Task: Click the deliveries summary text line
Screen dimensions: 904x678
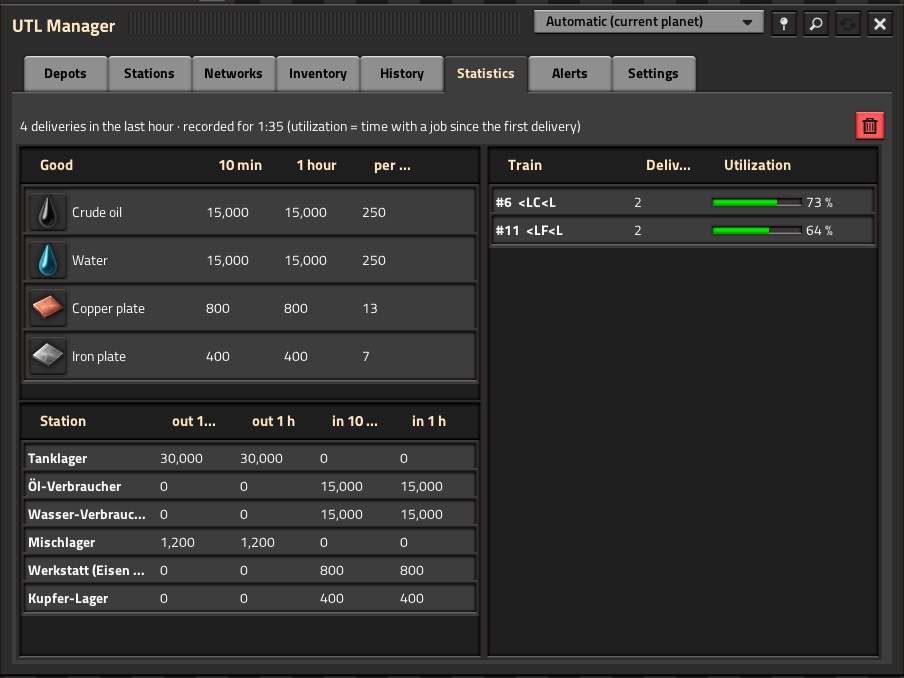Action: click(x=300, y=126)
